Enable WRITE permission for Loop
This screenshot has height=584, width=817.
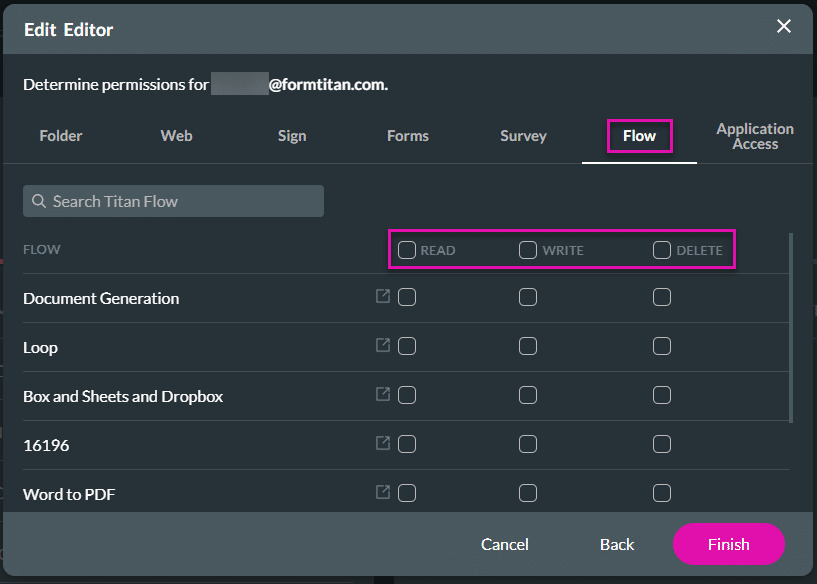[x=528, y=346]
